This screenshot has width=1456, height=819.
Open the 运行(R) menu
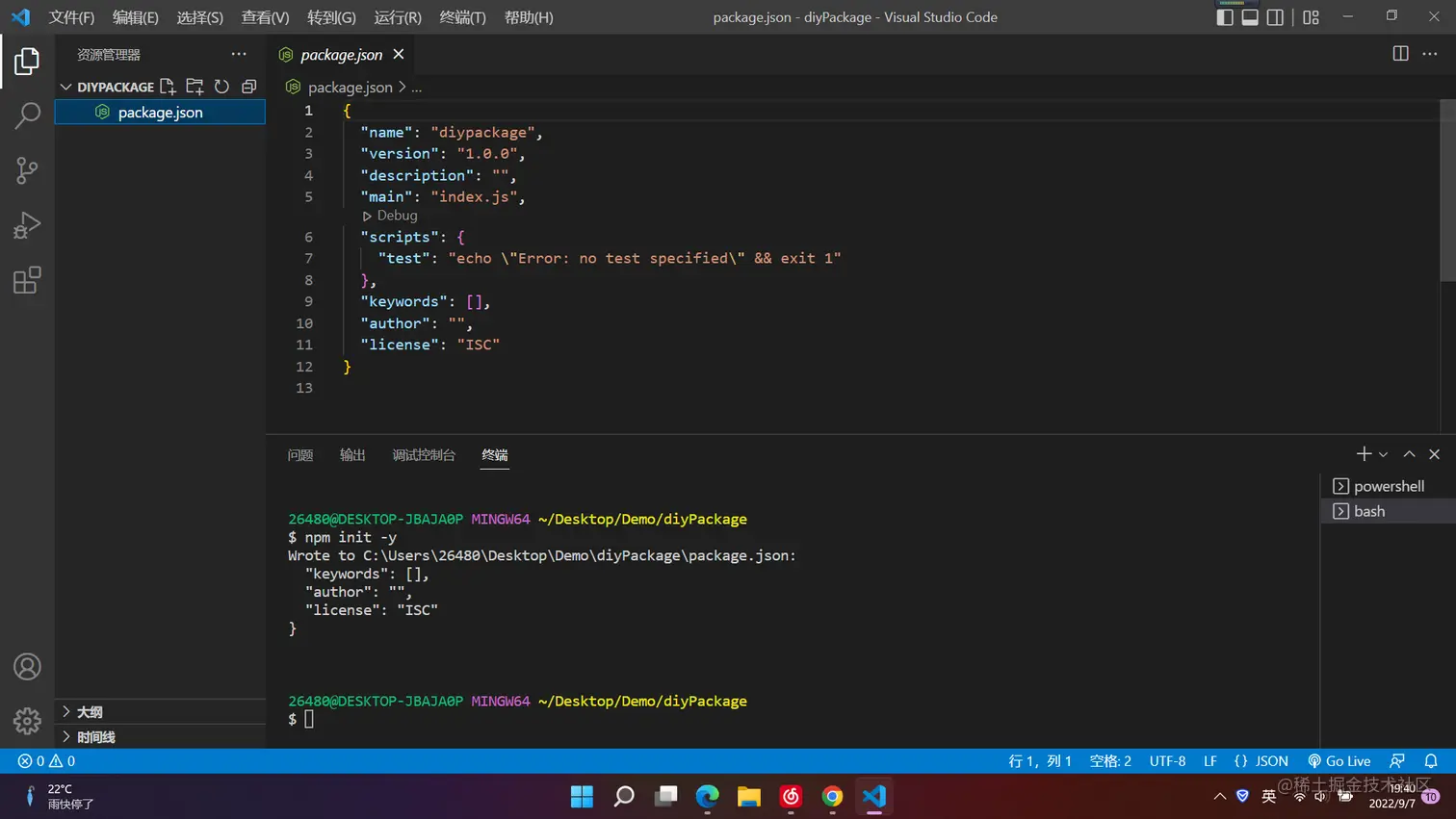tap(397, 17)
